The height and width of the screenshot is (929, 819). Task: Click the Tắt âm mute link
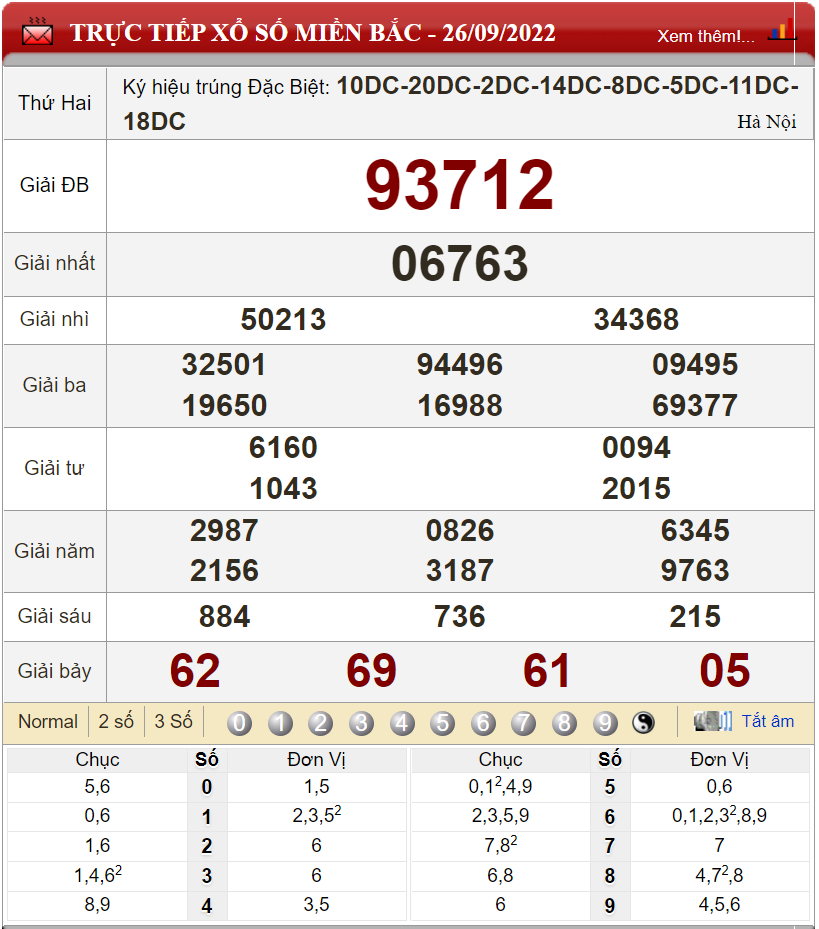click(x=767, y=721)
